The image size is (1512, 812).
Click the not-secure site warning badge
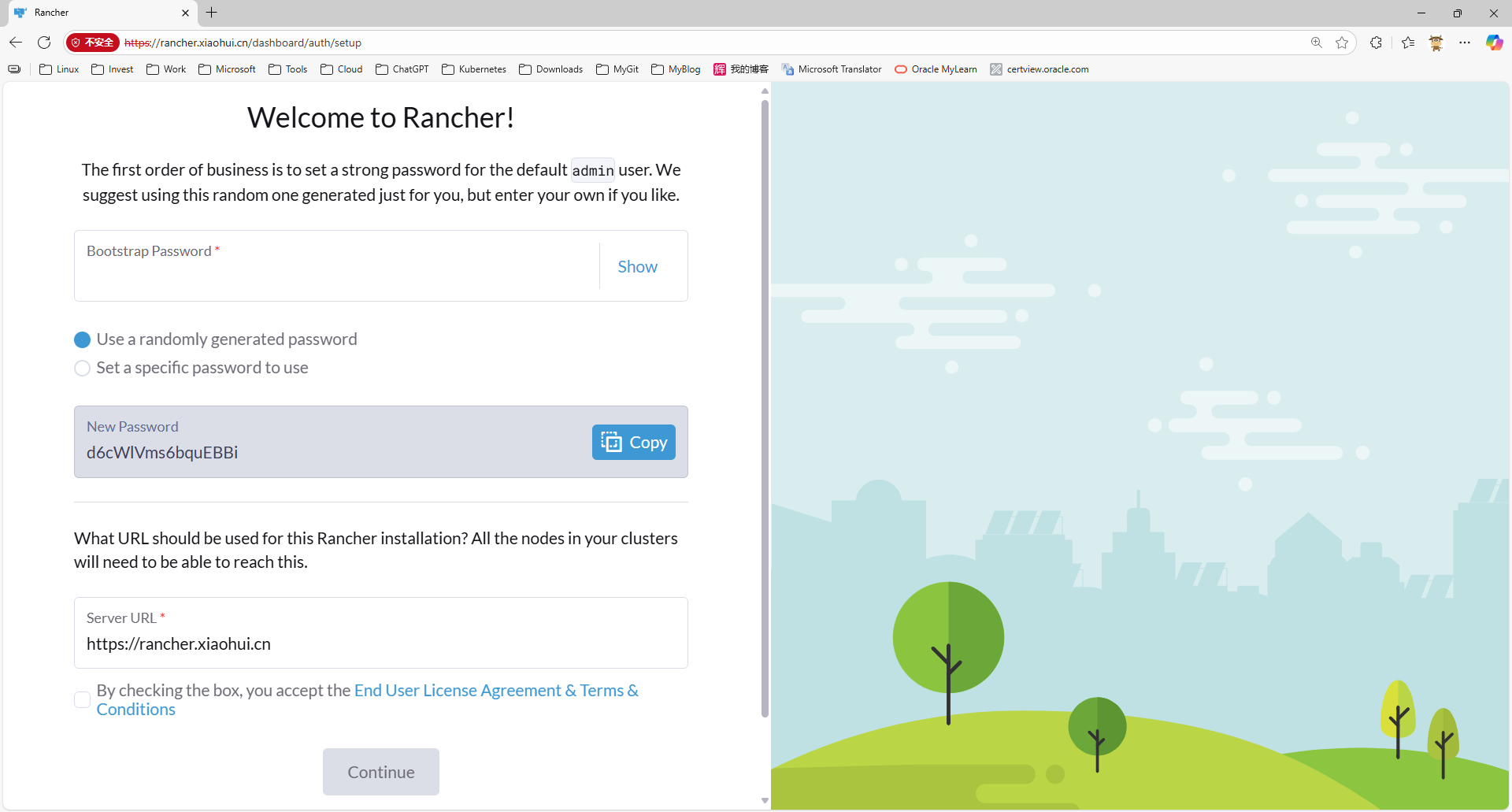92,43
